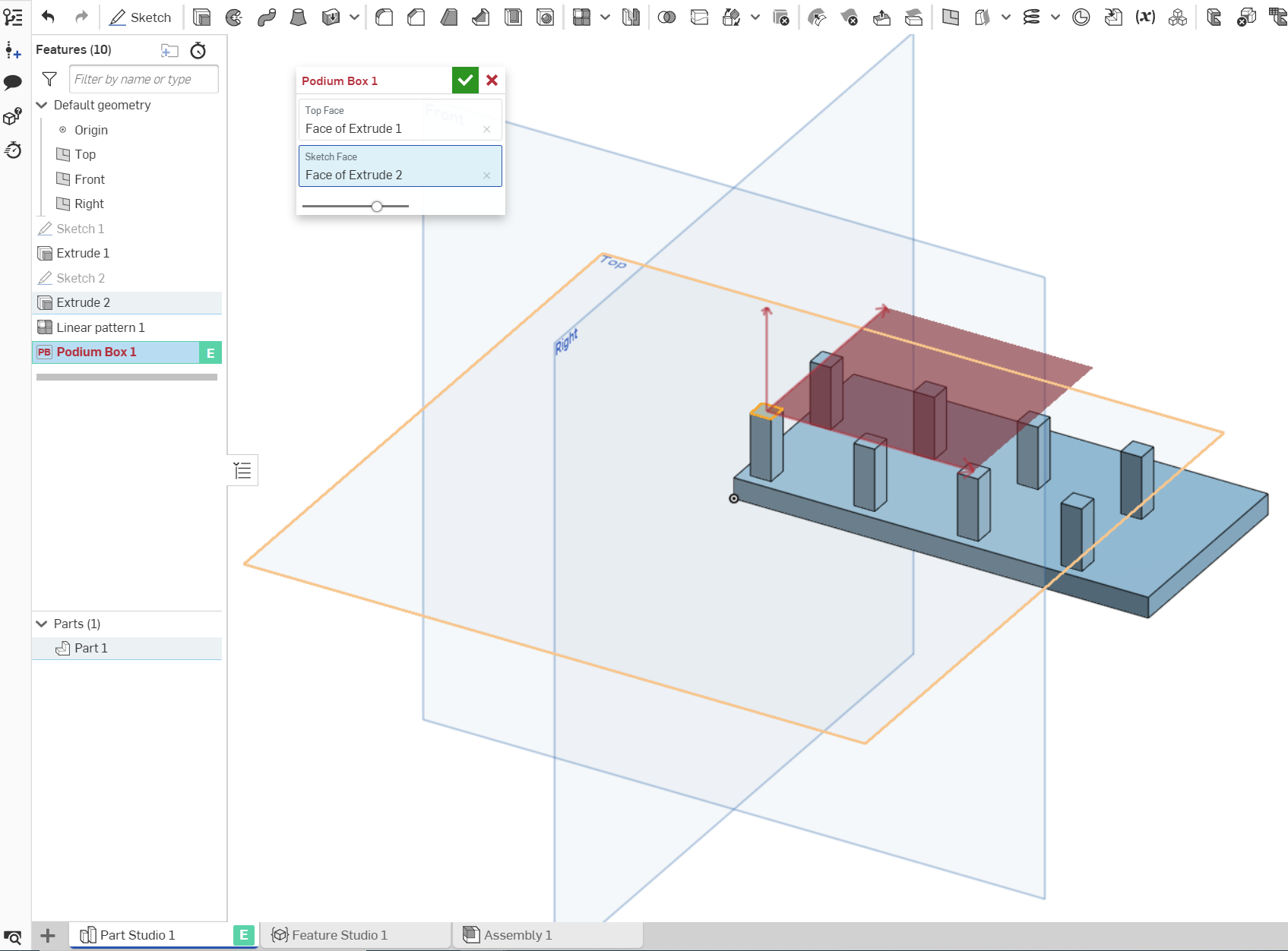The width and height of the screenshot is (1288, 951).
Task: Select the Derived import tool
Action: point(1113,17)
